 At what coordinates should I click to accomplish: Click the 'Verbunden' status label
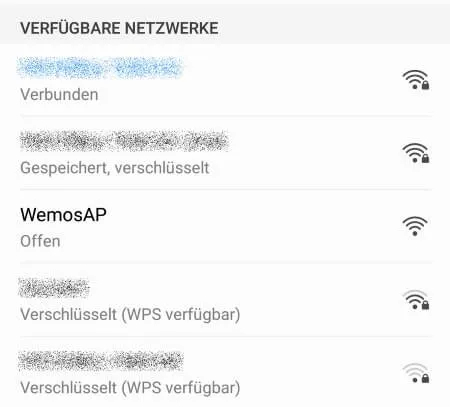(59, 94)
